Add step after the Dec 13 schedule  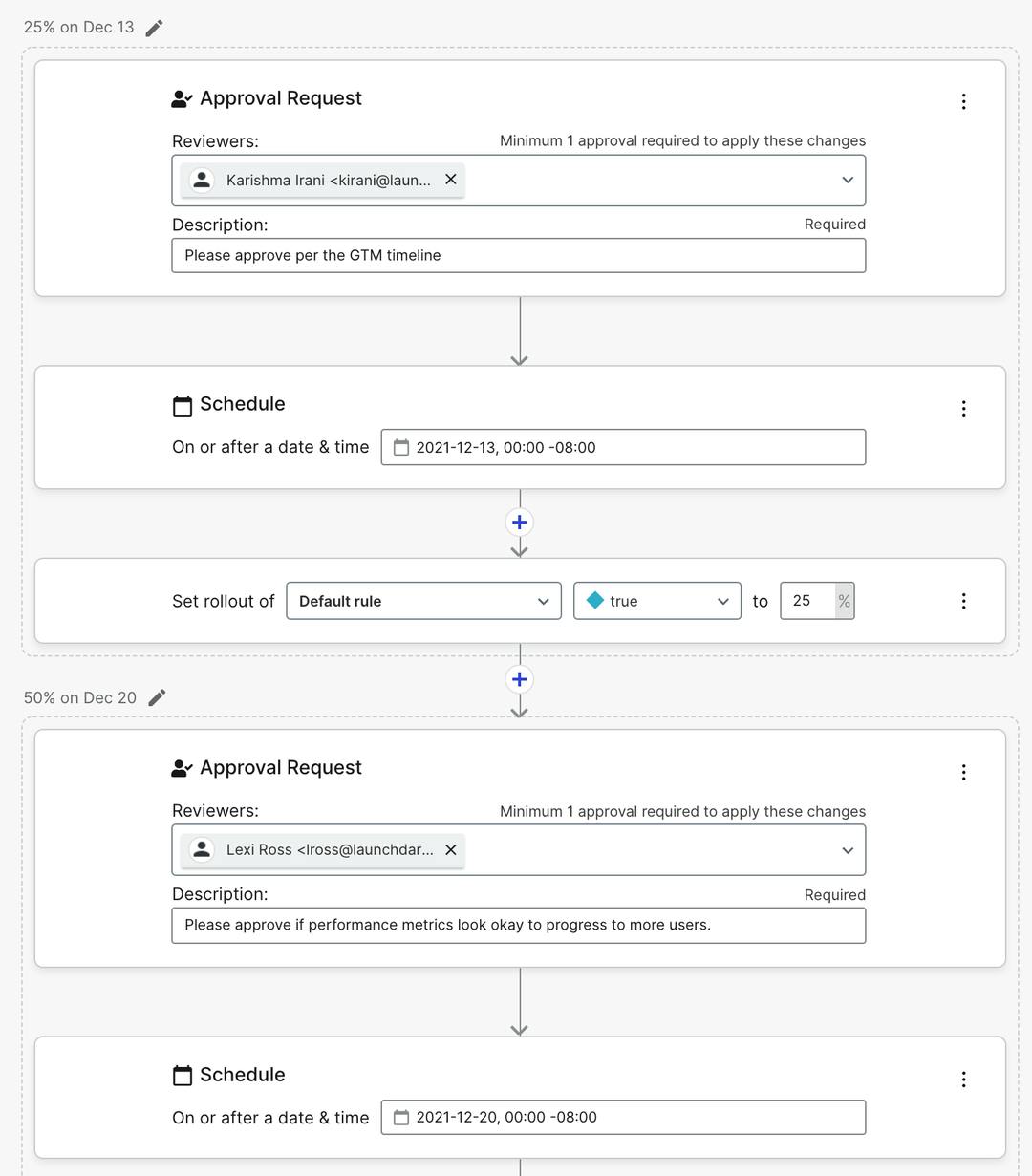(x=520, y=522)
